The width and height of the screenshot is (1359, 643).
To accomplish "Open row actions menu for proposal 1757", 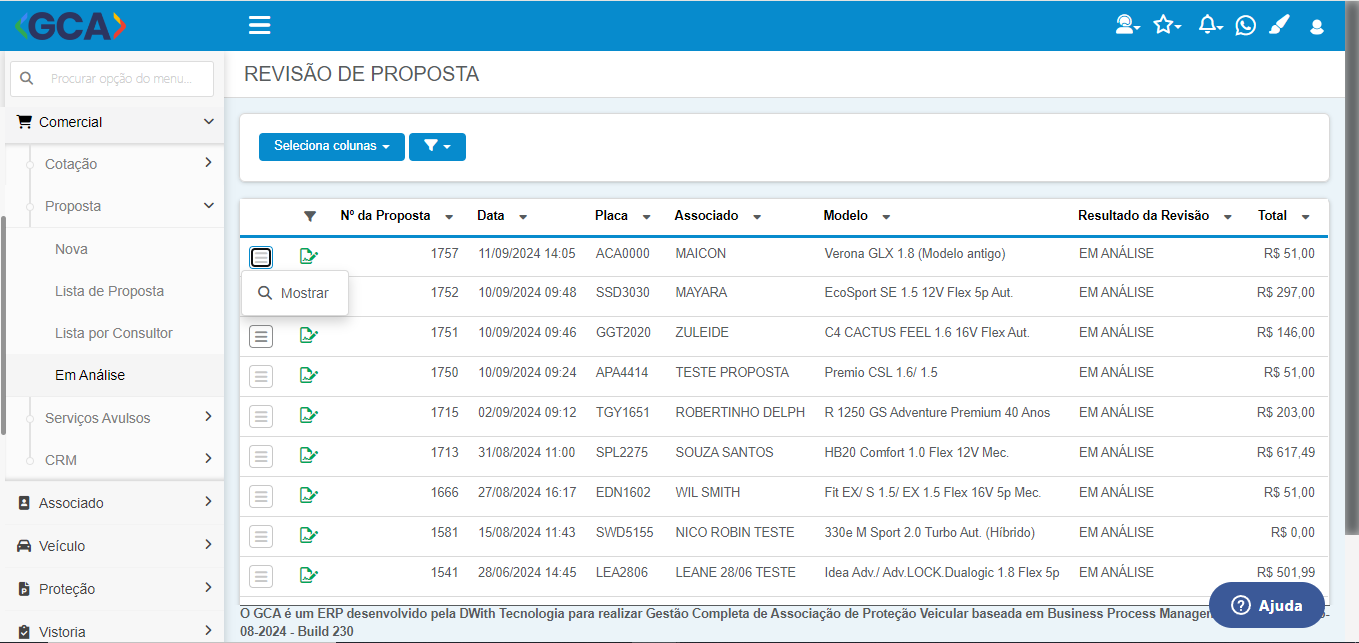I will point(261,257).
